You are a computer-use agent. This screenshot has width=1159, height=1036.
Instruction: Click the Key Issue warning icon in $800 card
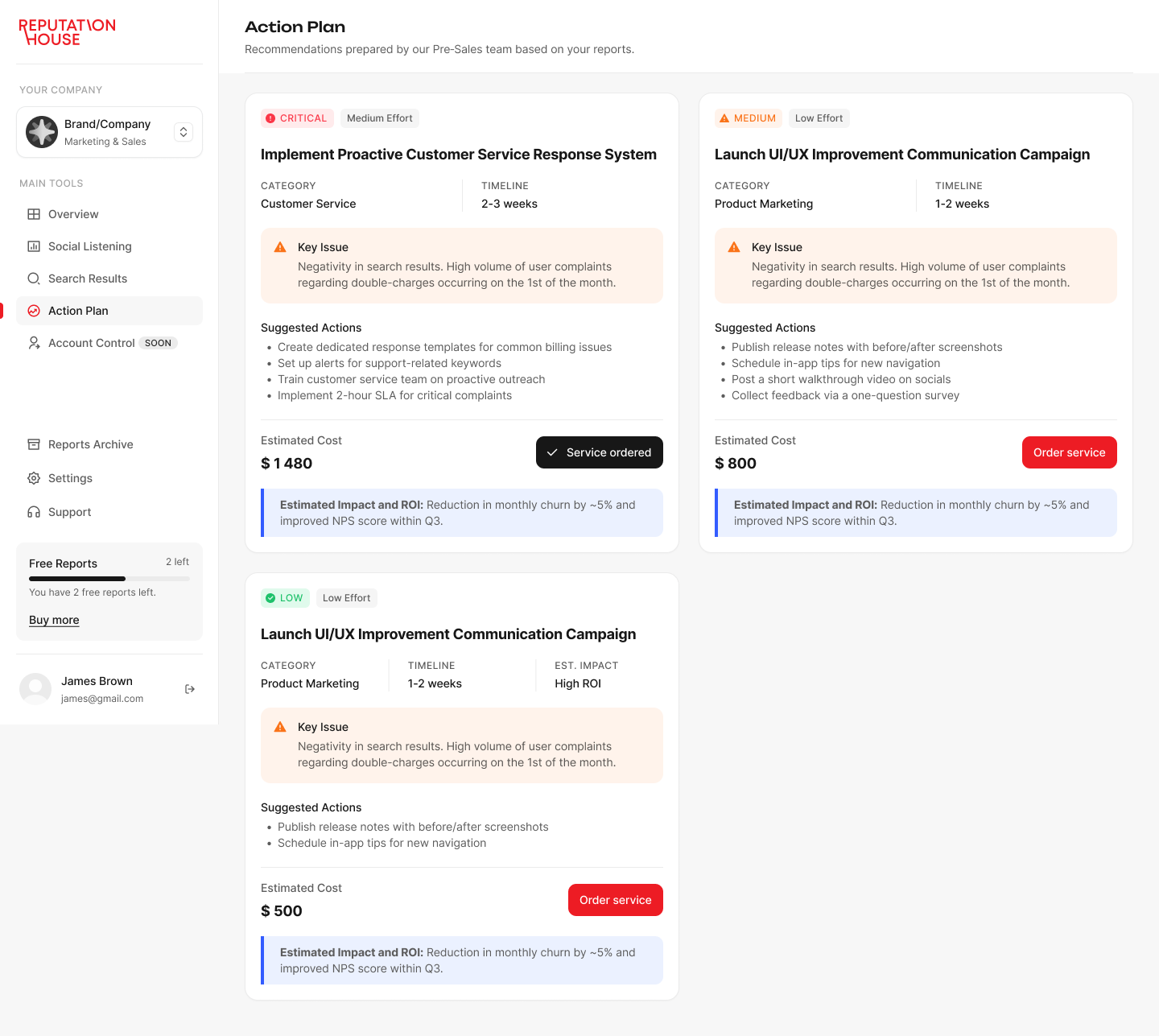click(x=734, y=247)
